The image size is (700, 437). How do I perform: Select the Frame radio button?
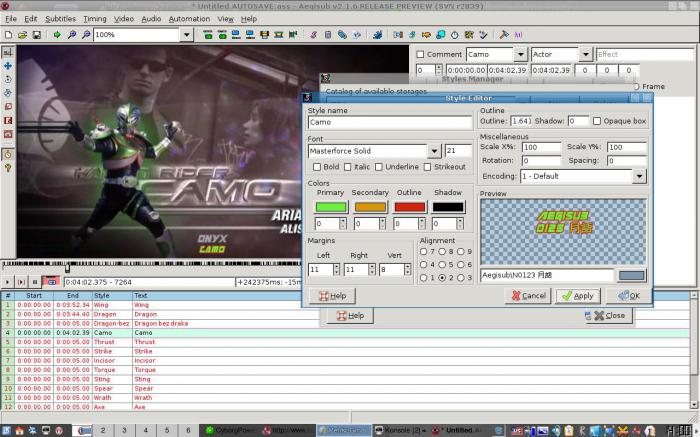637,86
